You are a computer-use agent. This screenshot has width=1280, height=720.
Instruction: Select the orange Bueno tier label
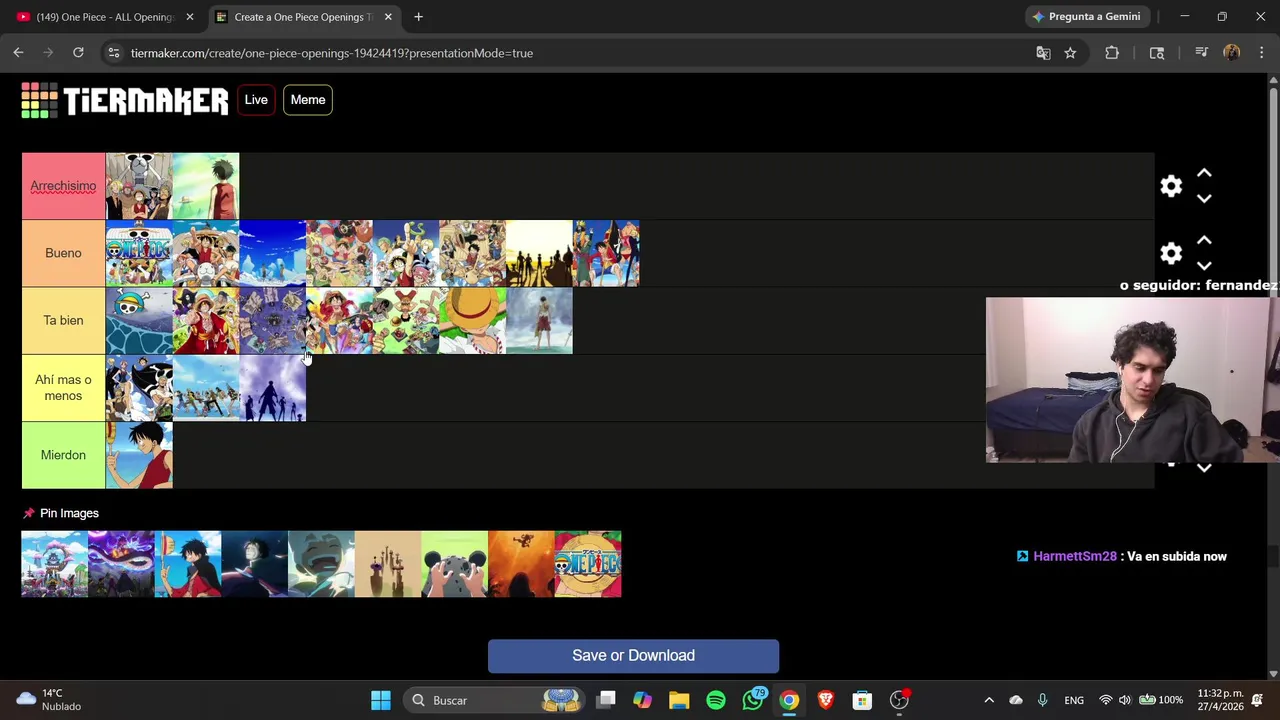(x=63, y=253)
